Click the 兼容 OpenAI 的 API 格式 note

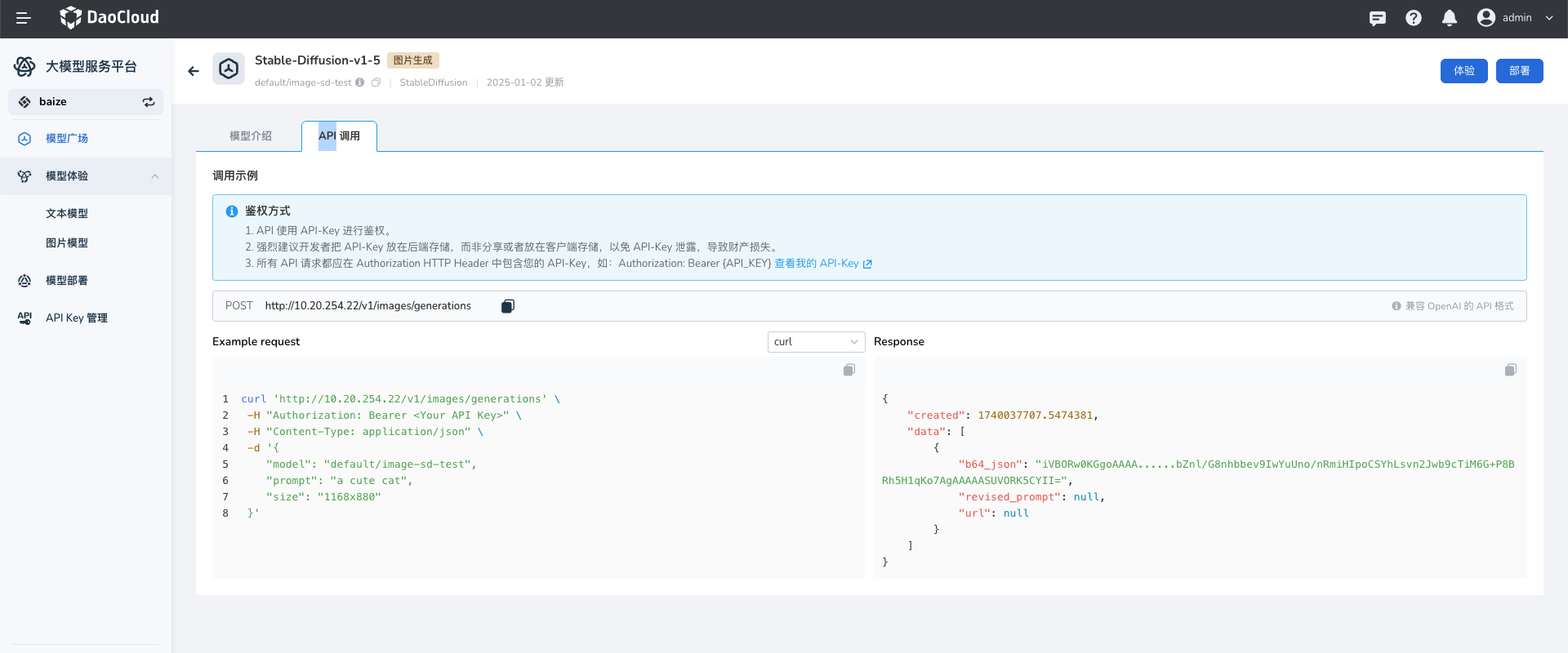click(x=1459, y=306)
